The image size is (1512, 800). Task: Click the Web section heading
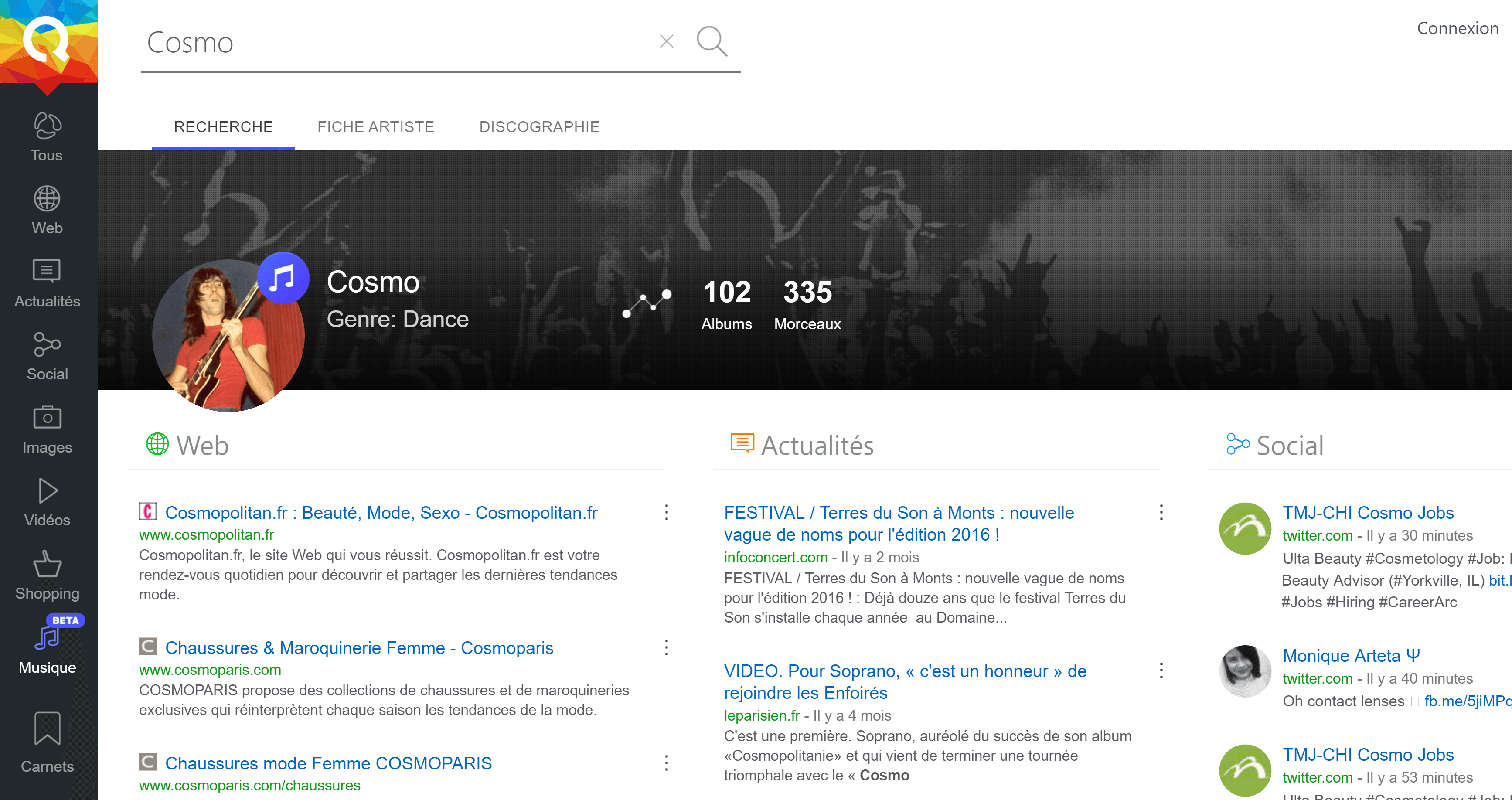(202, 446)
